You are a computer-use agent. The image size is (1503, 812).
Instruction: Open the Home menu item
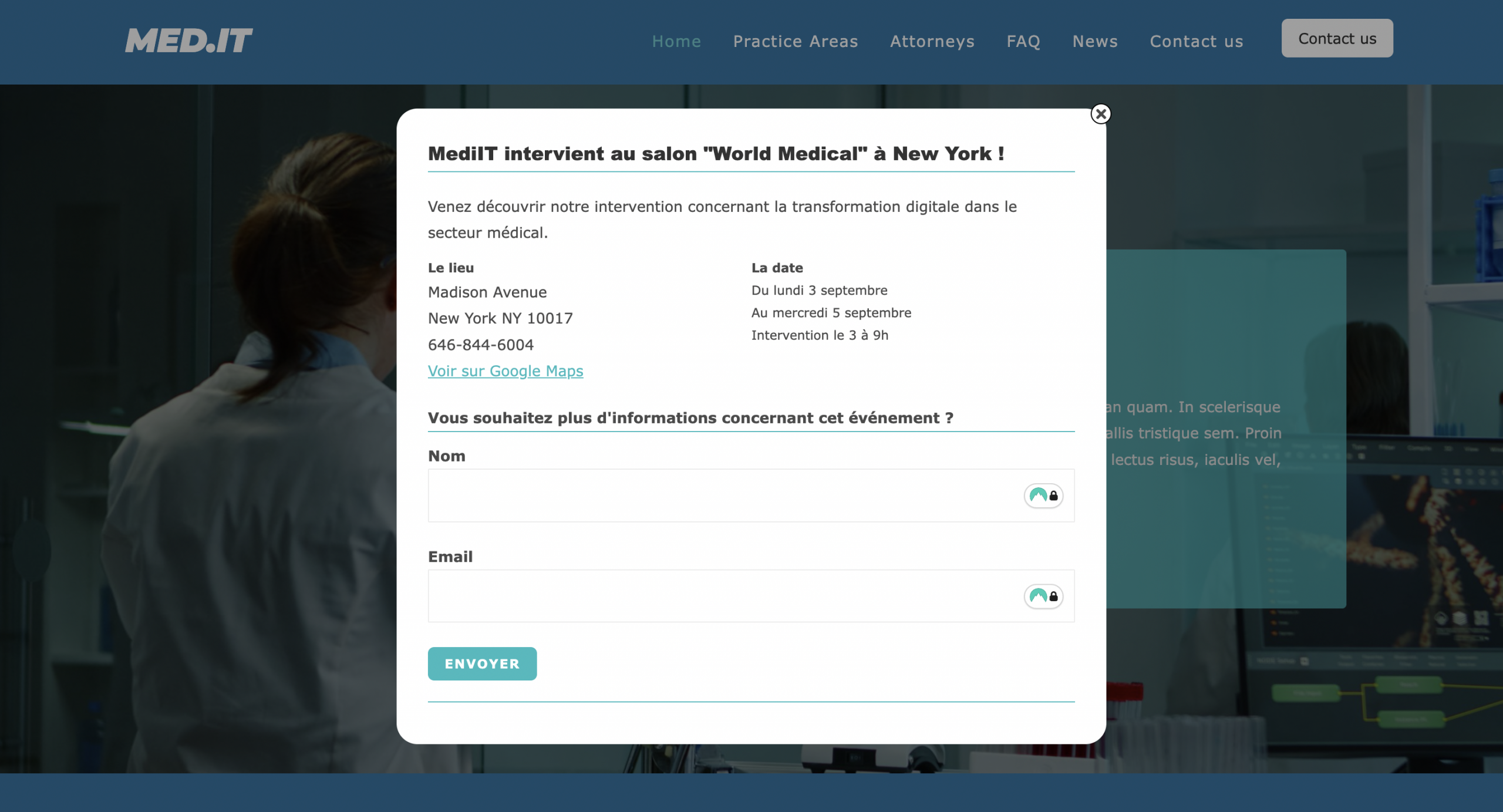coord(676,41)
